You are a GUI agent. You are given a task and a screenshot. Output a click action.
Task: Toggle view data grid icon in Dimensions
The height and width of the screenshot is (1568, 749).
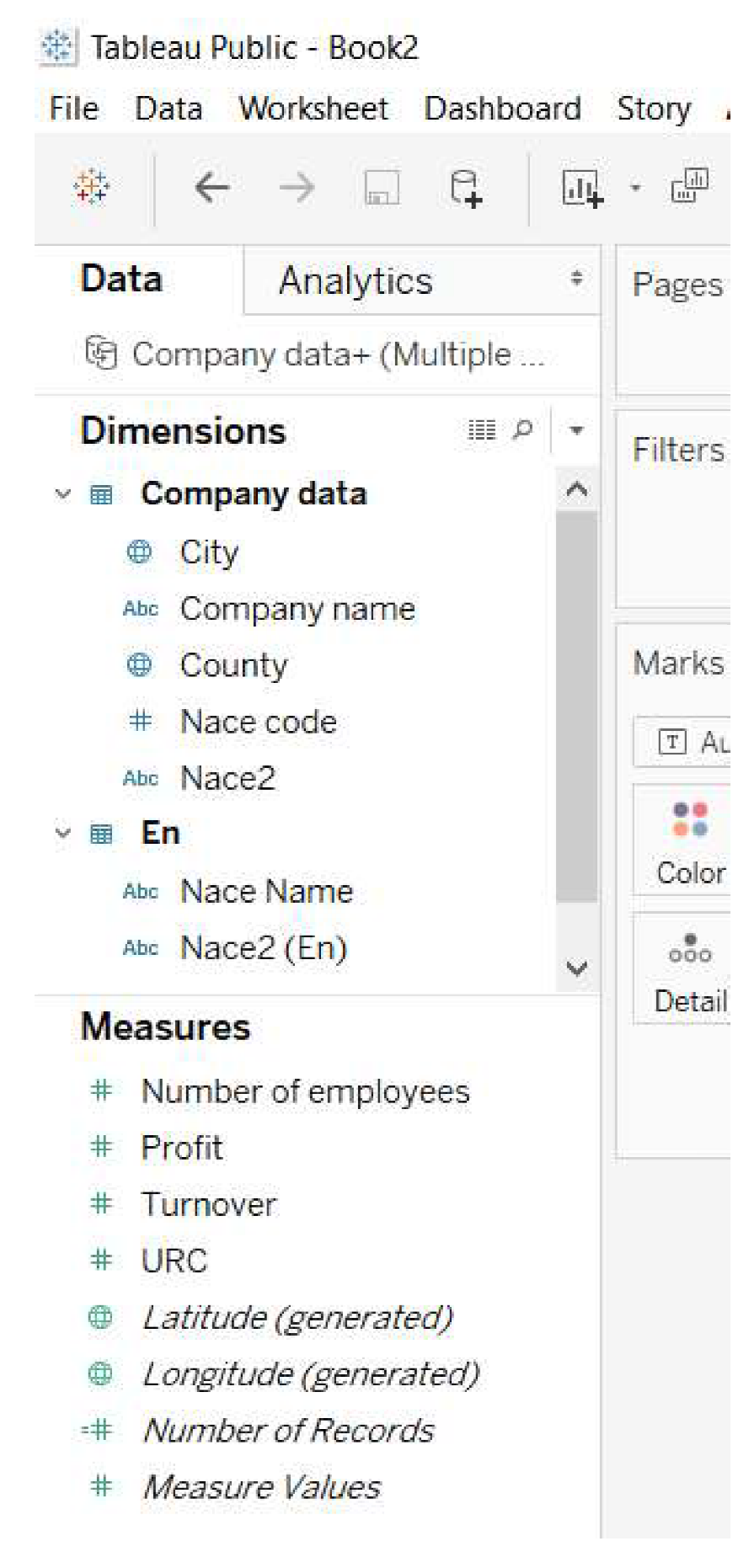click(x=482, y=430)
